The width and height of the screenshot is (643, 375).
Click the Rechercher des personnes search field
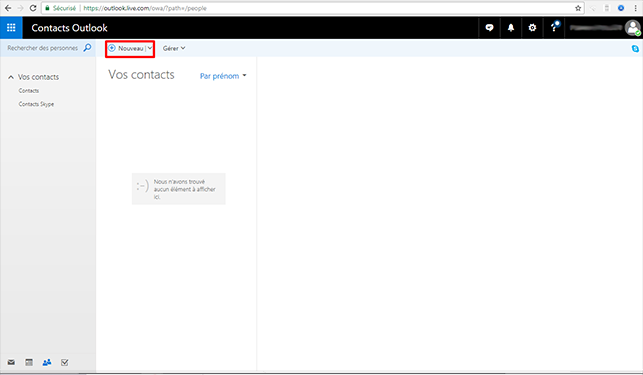point(43,48)
